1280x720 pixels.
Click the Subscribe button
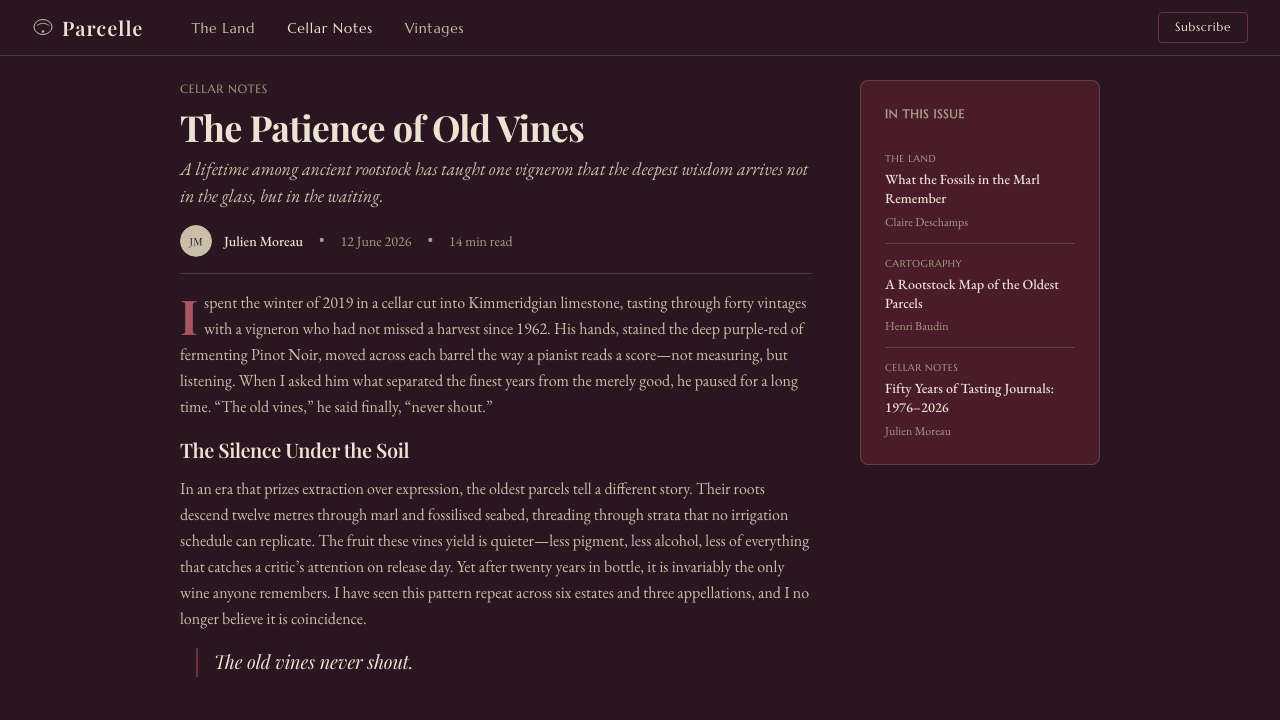pyautogui.click(x=1203, y=28)
